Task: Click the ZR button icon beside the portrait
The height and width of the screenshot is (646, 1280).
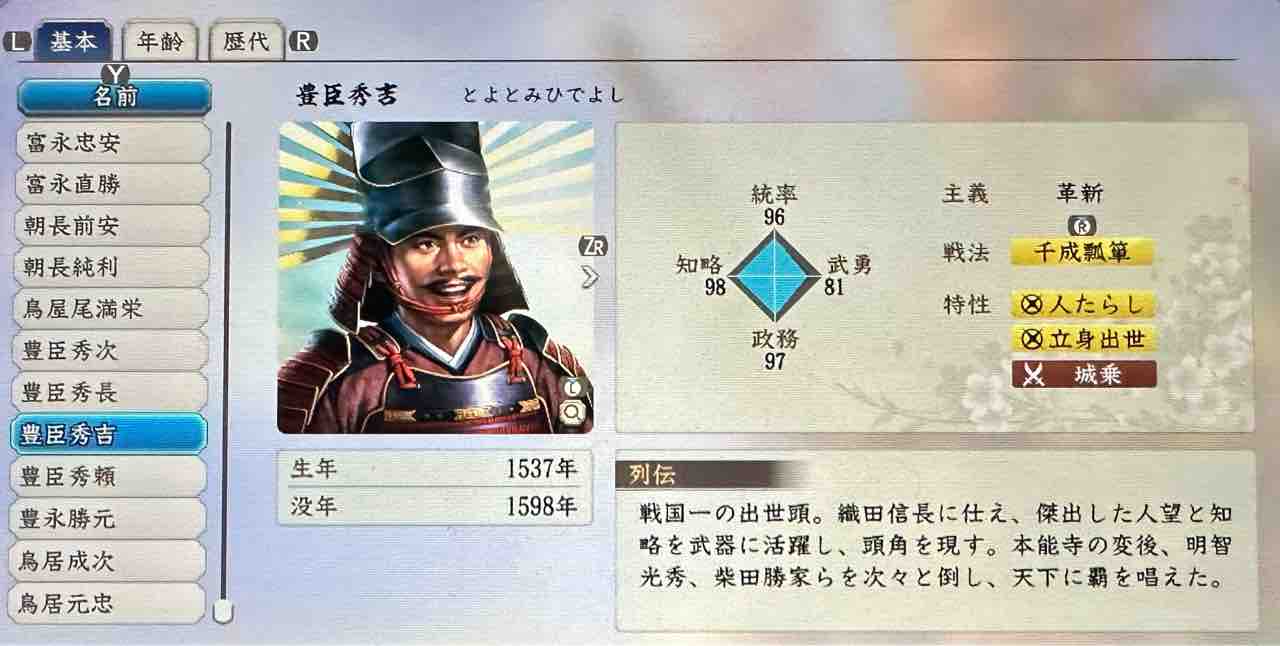Action: (592, 247)
